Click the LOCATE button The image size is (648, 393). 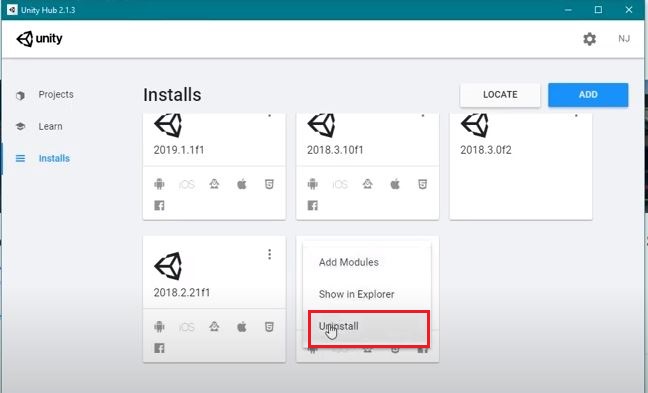pyautogui.click(x=500, y=95)
